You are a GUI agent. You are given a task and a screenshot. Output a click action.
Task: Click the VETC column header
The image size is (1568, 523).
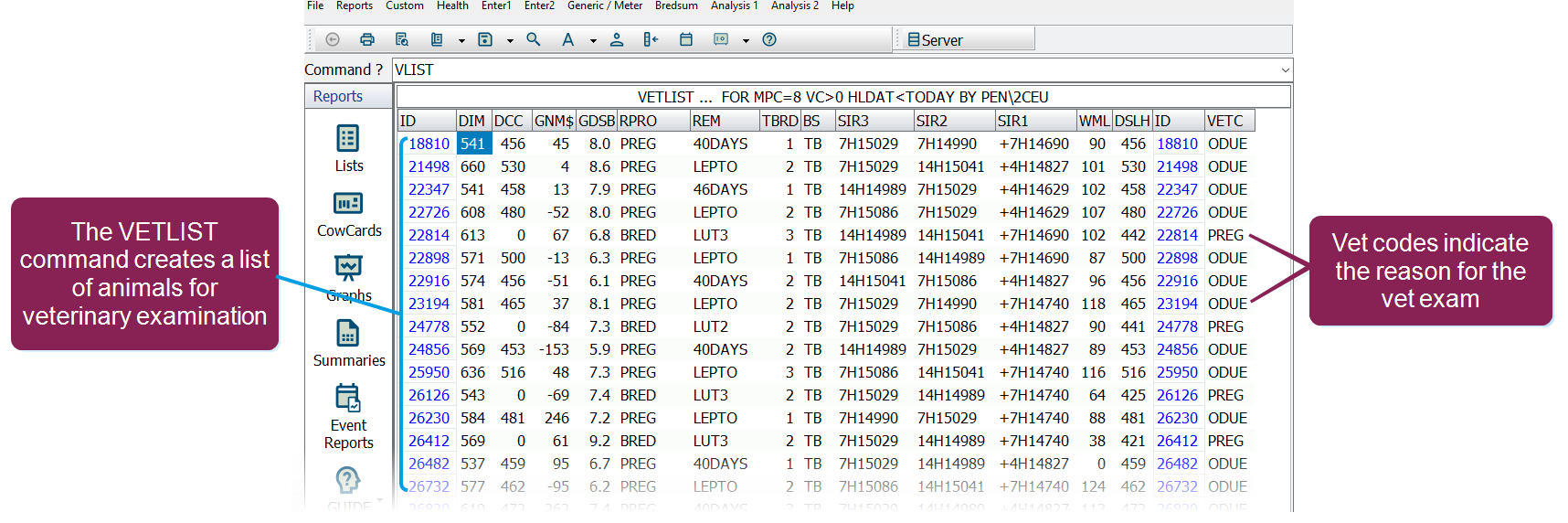point(1229,121)
